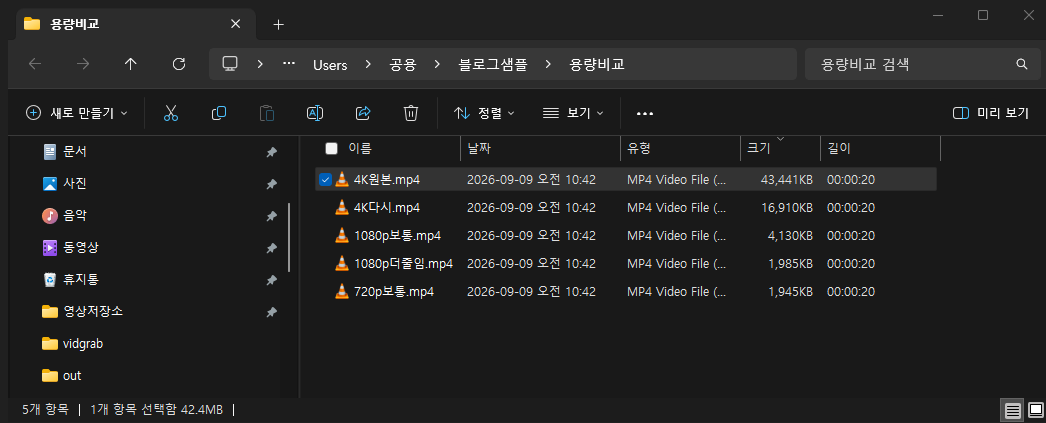Click VLC icon of 720p보통.mp4

coord(342,292)
